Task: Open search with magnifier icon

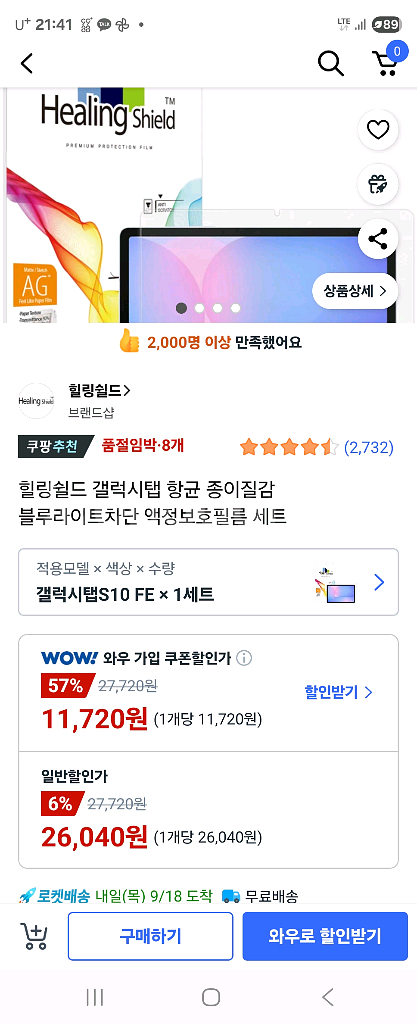Action: [x=330, y=63]
